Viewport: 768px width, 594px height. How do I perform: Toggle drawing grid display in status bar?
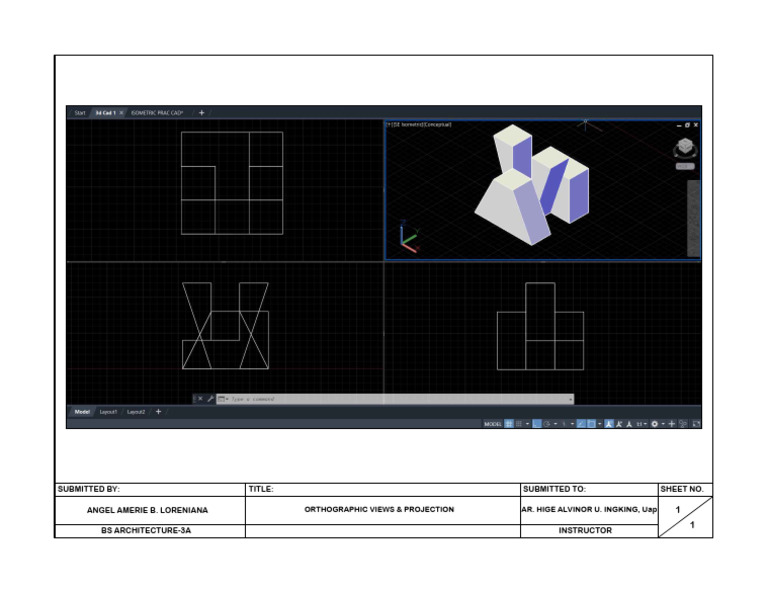(509, 424)
